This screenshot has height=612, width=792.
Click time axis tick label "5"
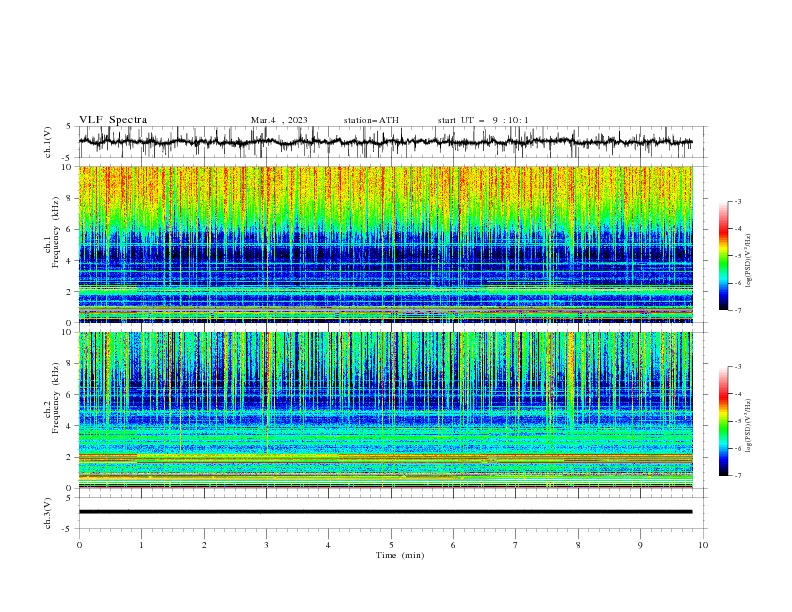point(391,545)
